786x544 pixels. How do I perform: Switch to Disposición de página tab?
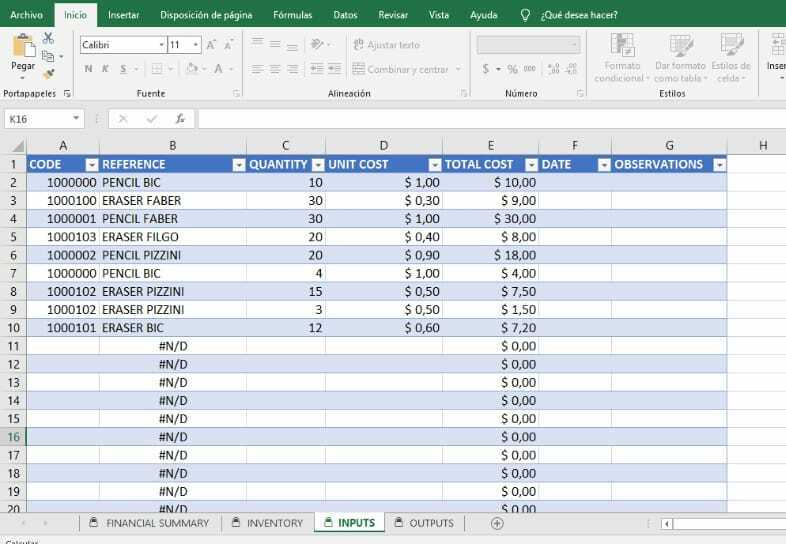pos(206,15)
